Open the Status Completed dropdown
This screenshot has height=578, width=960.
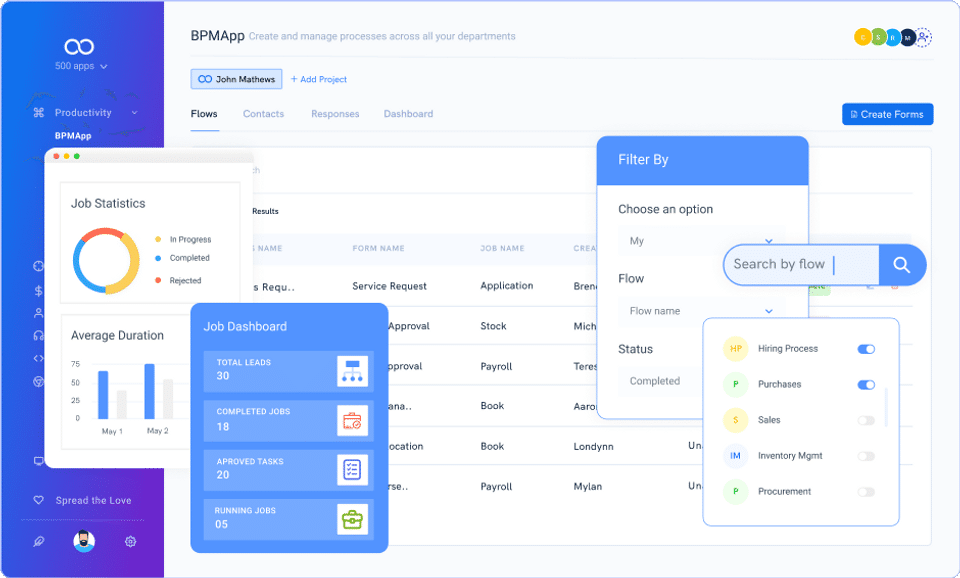coord(661,381)
